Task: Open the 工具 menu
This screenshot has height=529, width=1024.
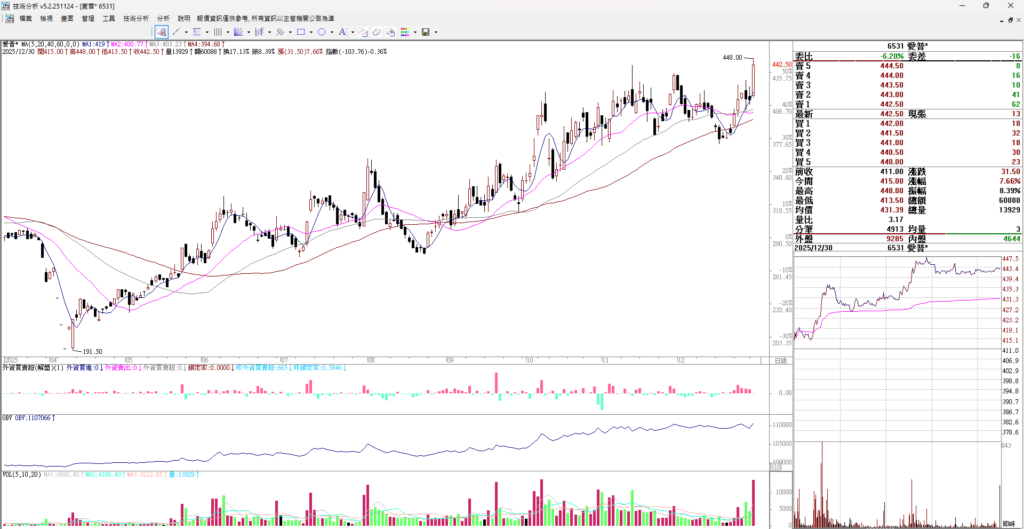Action: click(x=109, y=18)
